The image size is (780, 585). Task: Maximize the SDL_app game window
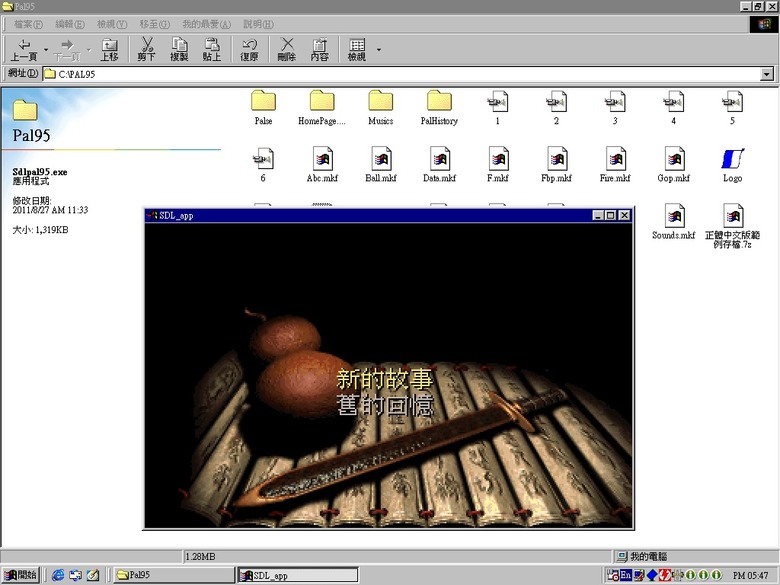610,215
